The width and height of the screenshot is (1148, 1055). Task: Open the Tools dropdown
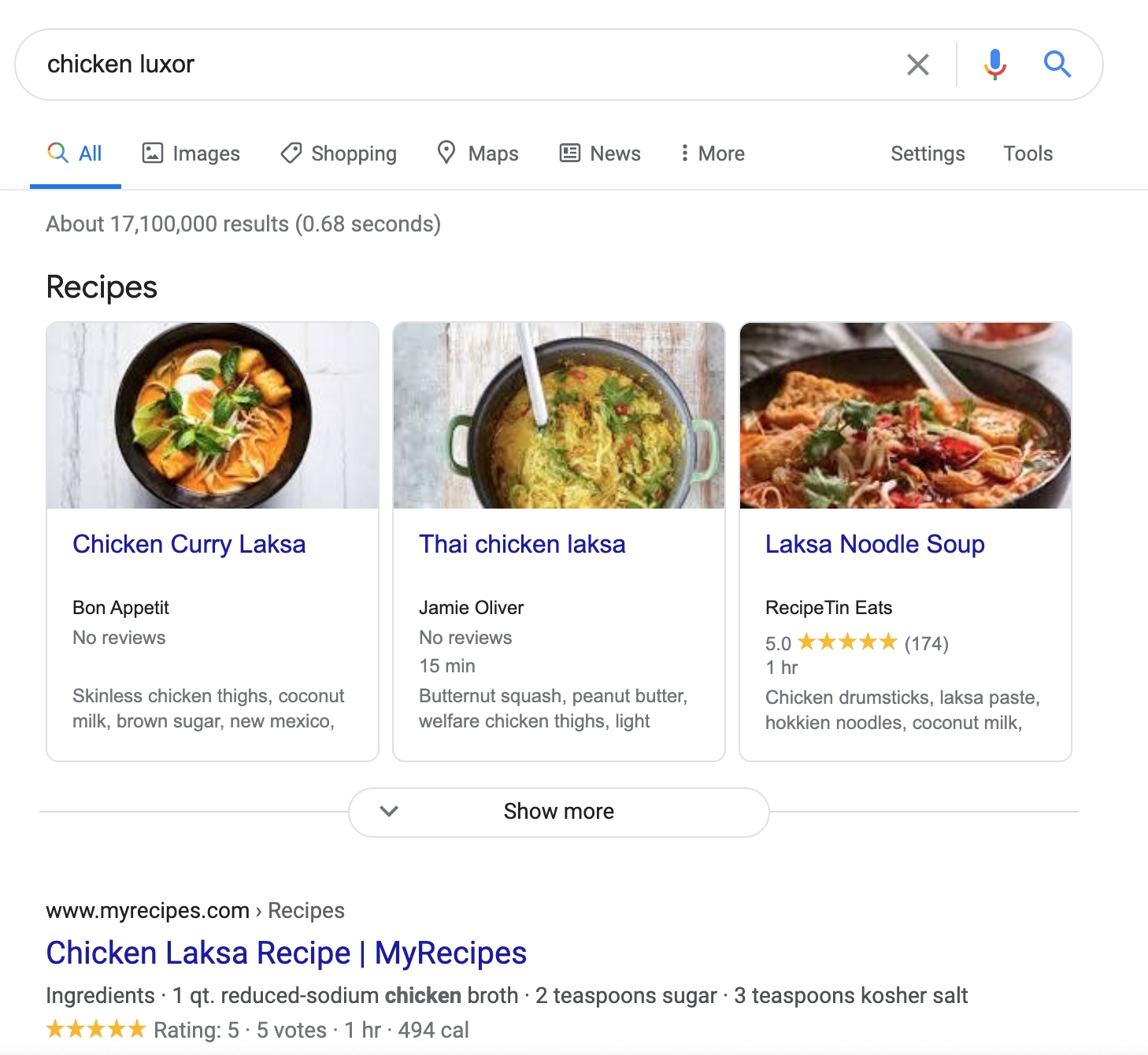pos(1028,154)
